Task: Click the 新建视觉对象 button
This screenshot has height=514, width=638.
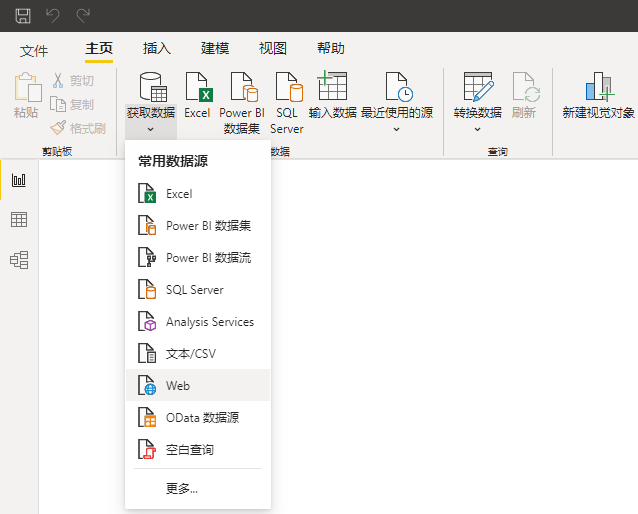Action: point(599,95)
